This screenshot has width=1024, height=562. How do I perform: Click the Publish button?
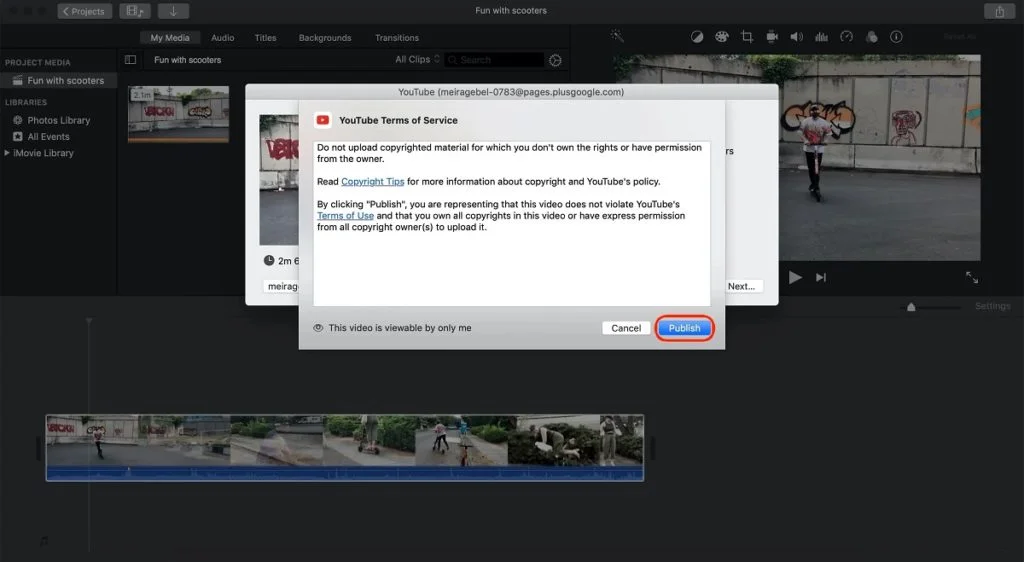pyautogui.click(x=685, y=328)
